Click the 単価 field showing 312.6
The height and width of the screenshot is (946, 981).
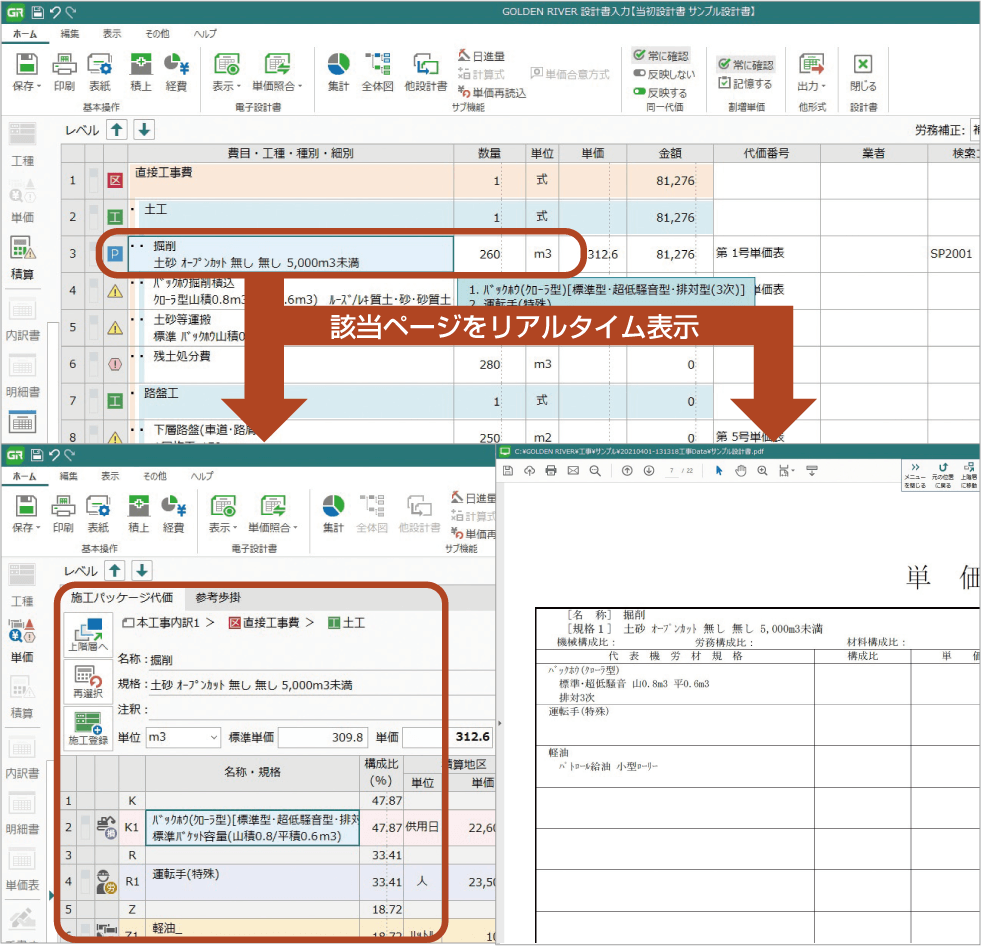[x=448, y=737]
